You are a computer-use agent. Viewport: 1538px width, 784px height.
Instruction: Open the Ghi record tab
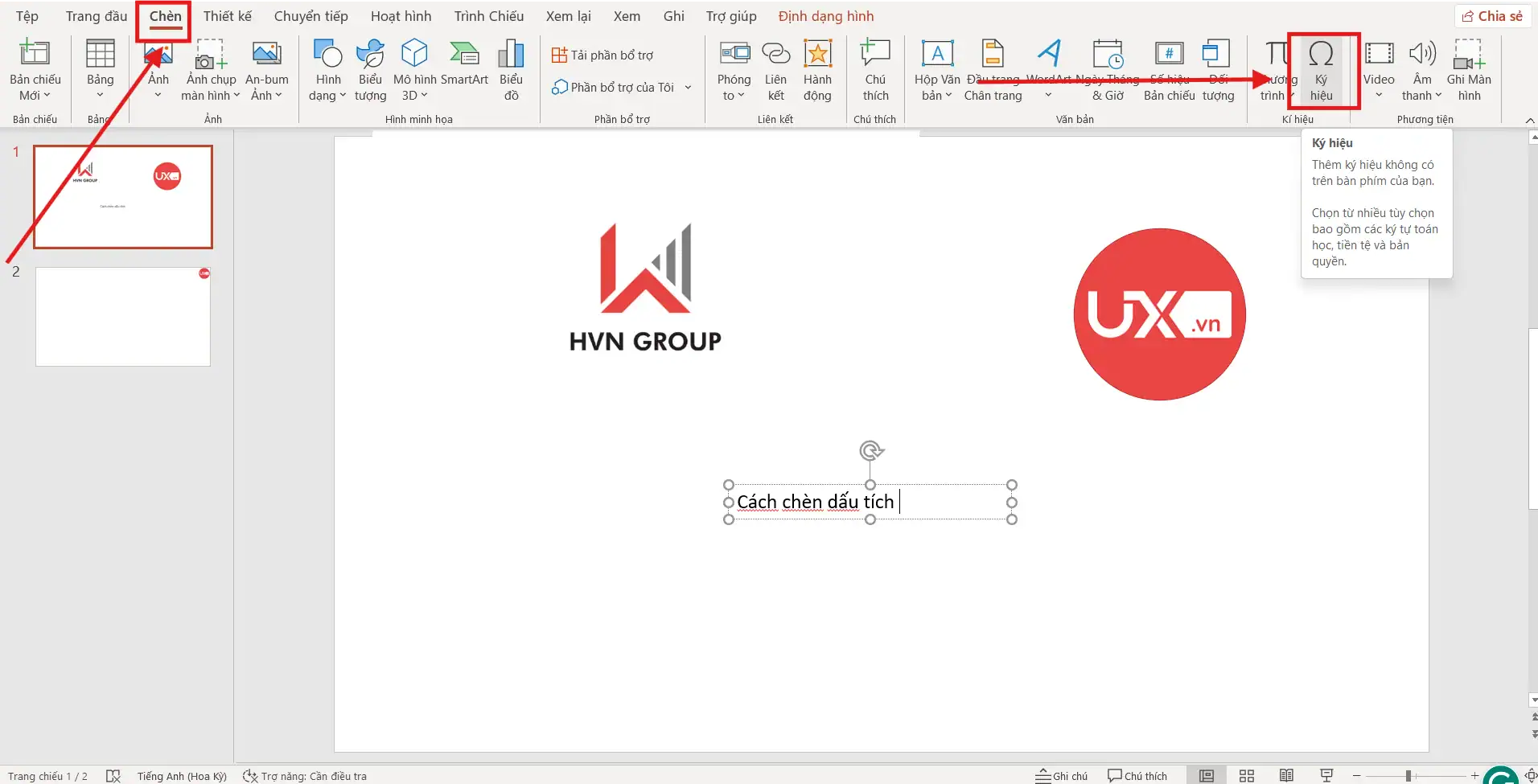[x=674, y=16]
